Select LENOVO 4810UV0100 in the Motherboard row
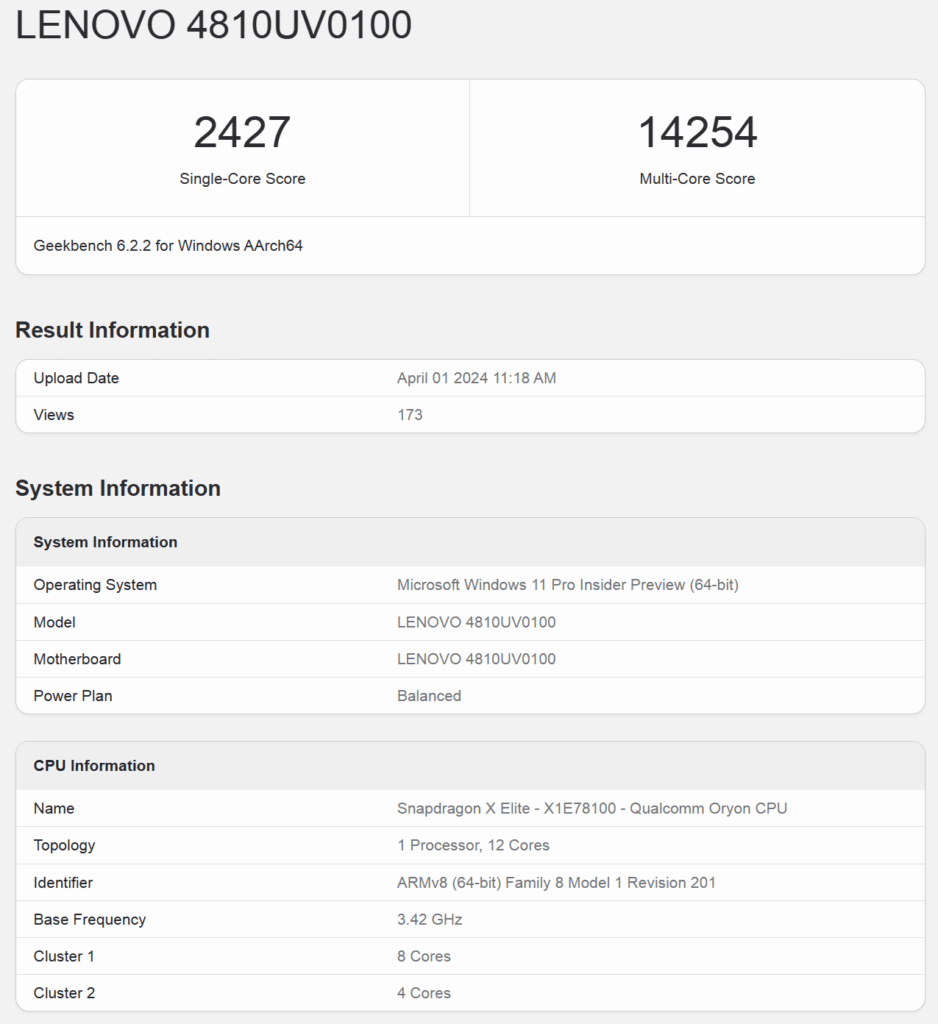Screen dimensions: 938x1024 [476, 659]
